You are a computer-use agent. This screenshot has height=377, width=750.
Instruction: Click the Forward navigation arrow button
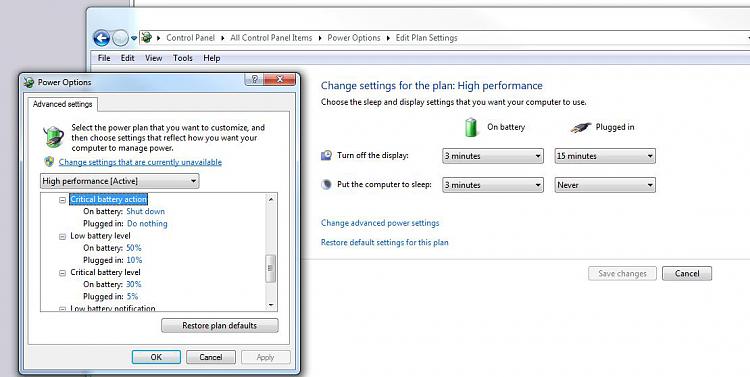[120, 38]
